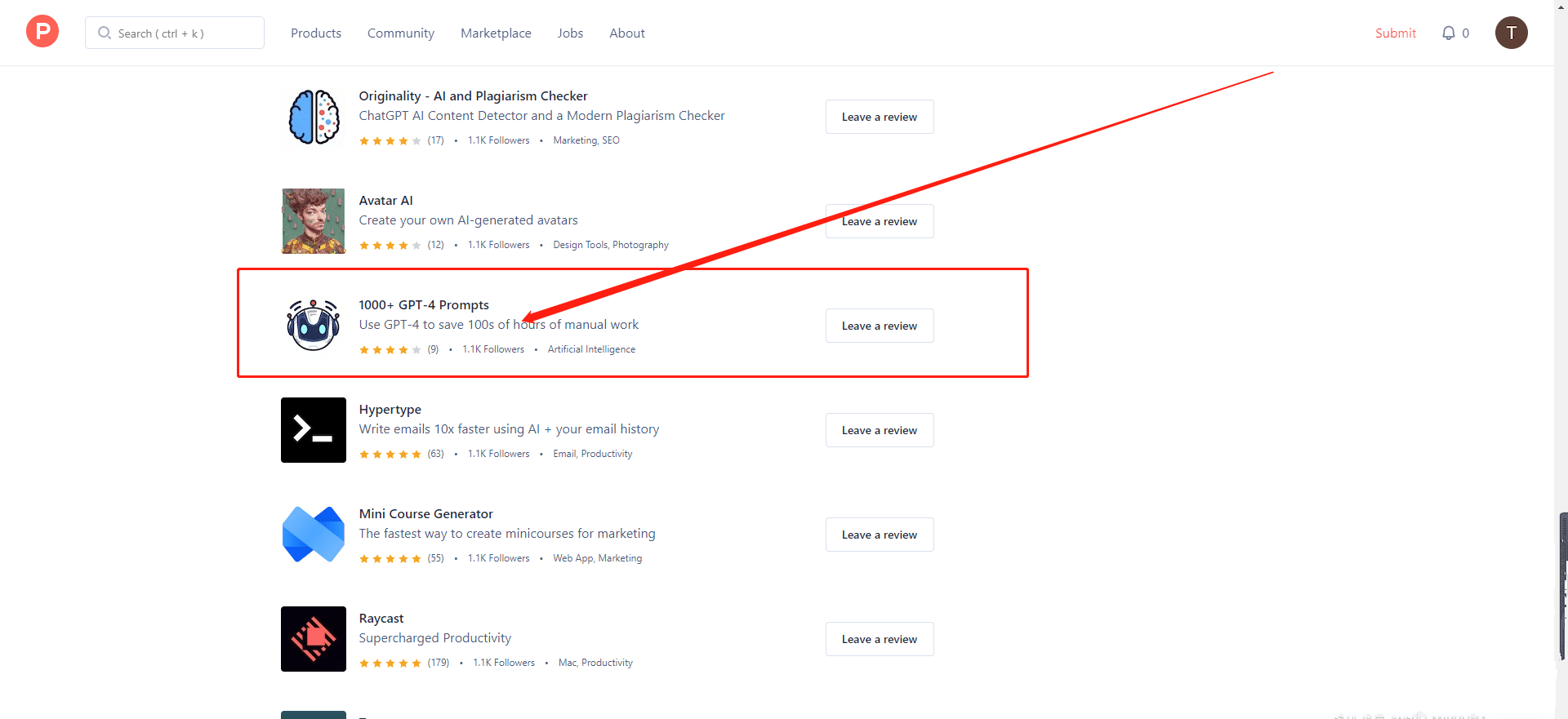Screen dimensions: 1568x719
Task: Select the Hypertype terminal icon
Action: (x=314, y=430)
